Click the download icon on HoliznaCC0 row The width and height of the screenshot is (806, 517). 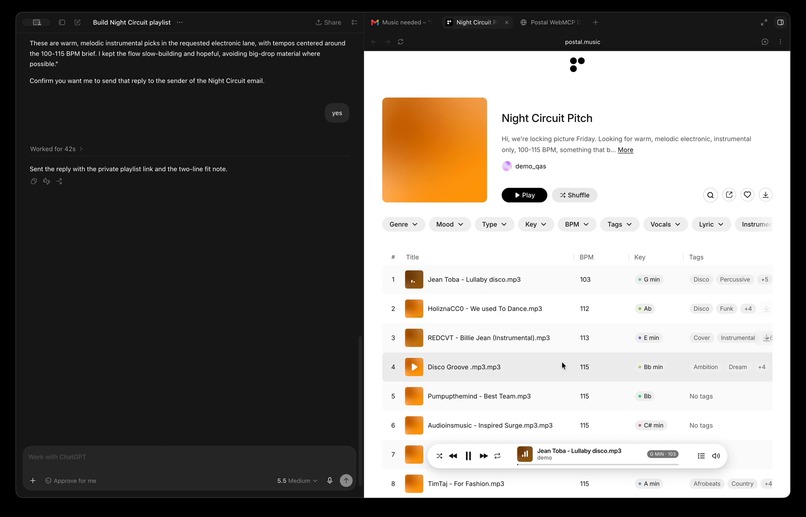(x=766, y=309)
